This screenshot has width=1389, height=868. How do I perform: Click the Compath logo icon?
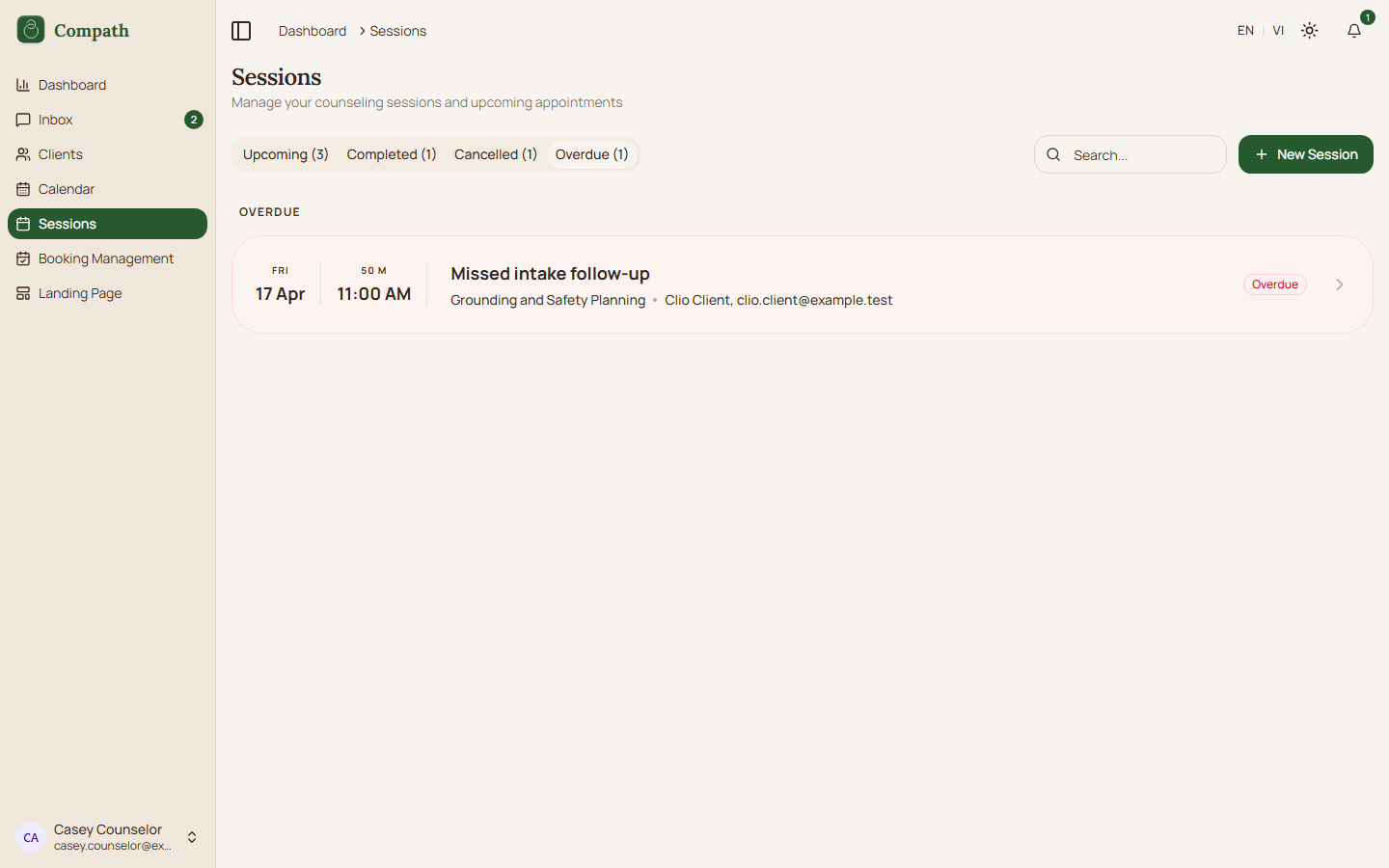[x=31, y=30]
